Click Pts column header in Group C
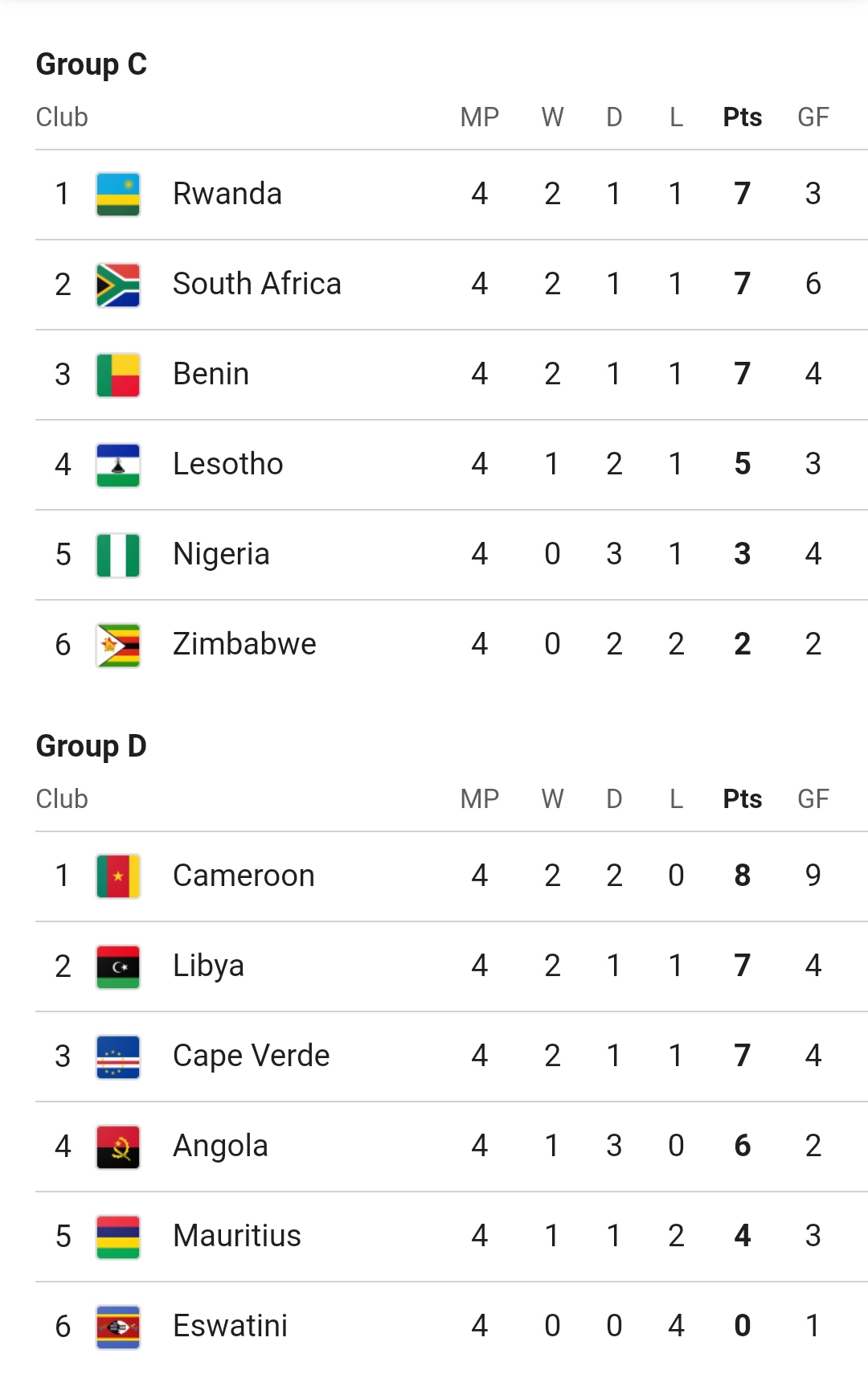 [x=742, y=117]
